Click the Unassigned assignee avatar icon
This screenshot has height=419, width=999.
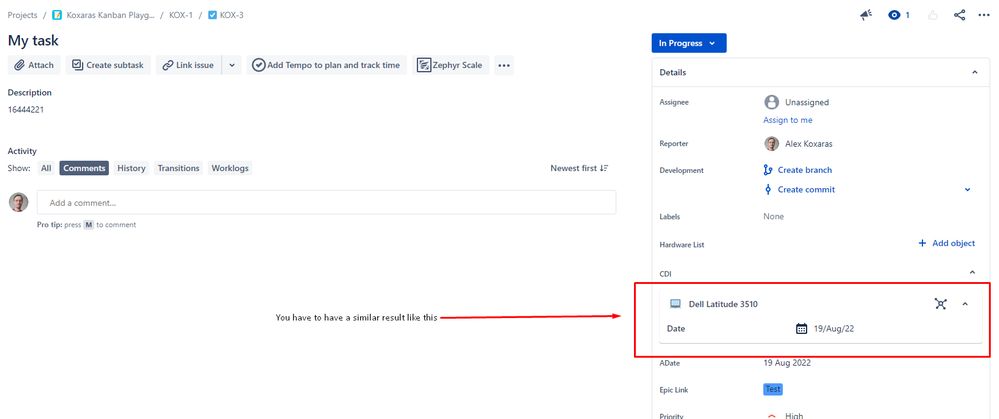771,102
